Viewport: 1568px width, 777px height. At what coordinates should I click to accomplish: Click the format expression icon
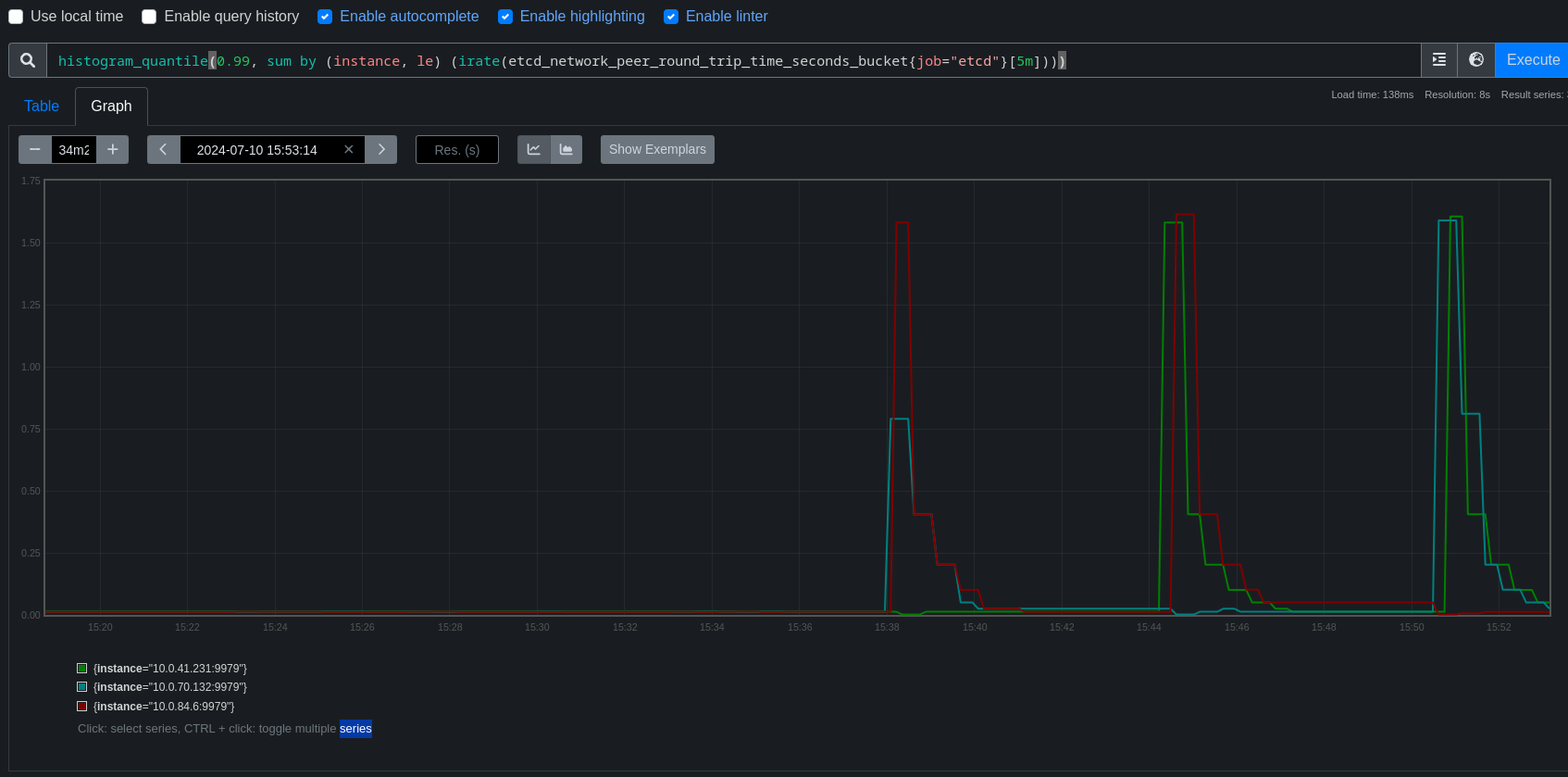click(1438, 60)
